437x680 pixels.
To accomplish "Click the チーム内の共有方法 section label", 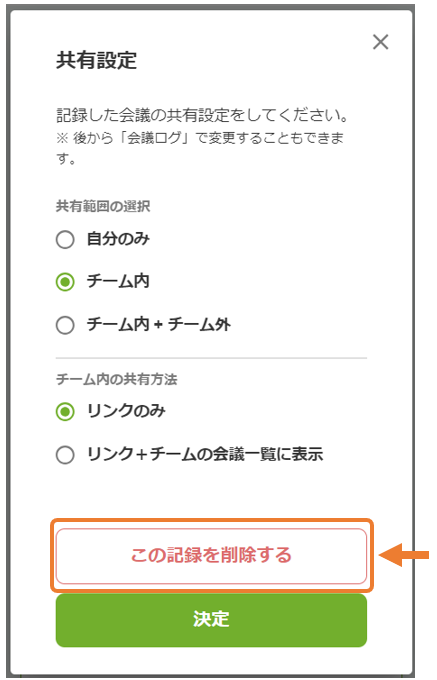I will [117, 379].
